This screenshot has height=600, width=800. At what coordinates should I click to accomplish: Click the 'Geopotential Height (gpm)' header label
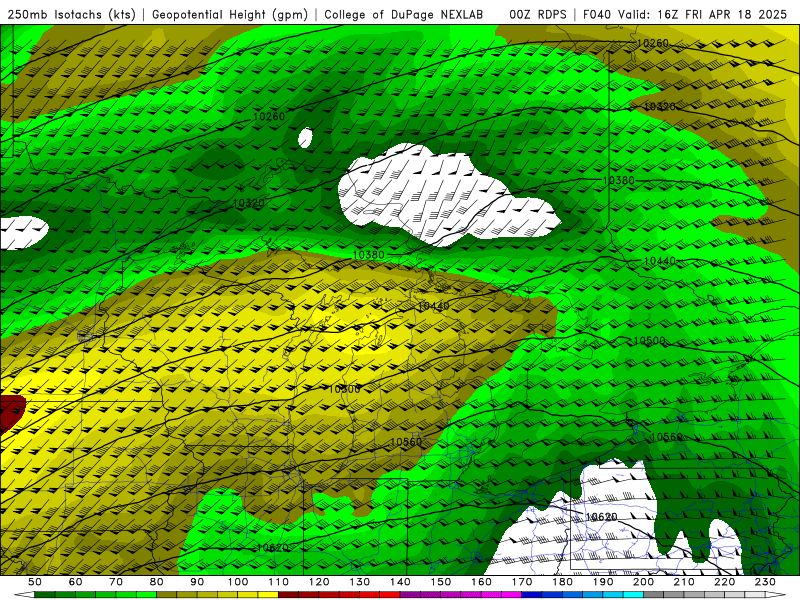coord(230,14)
